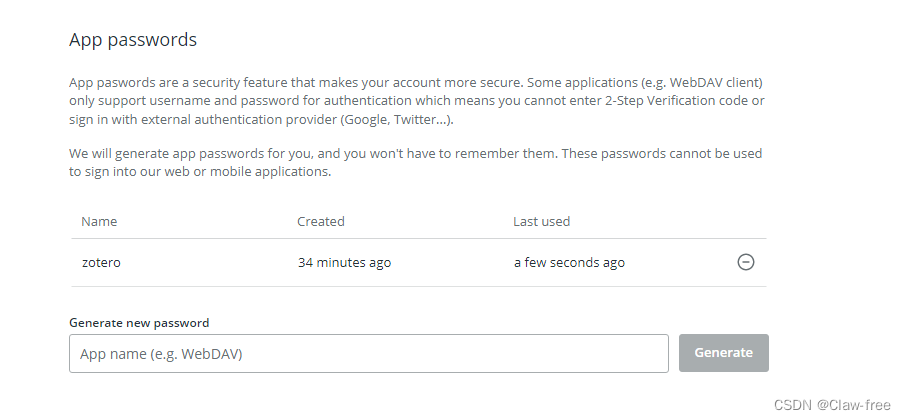Select the Created column header

(x=321, y=221)
